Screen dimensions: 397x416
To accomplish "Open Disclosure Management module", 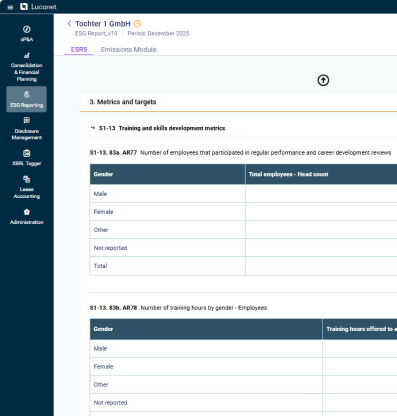I will click(x=27, y=129).
